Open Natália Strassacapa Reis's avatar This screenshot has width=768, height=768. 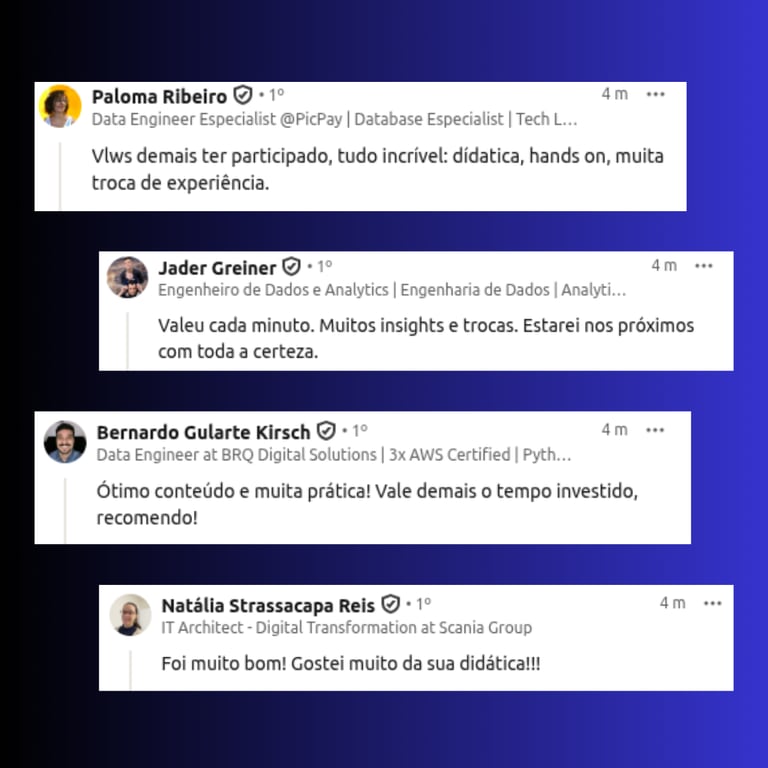130,615
